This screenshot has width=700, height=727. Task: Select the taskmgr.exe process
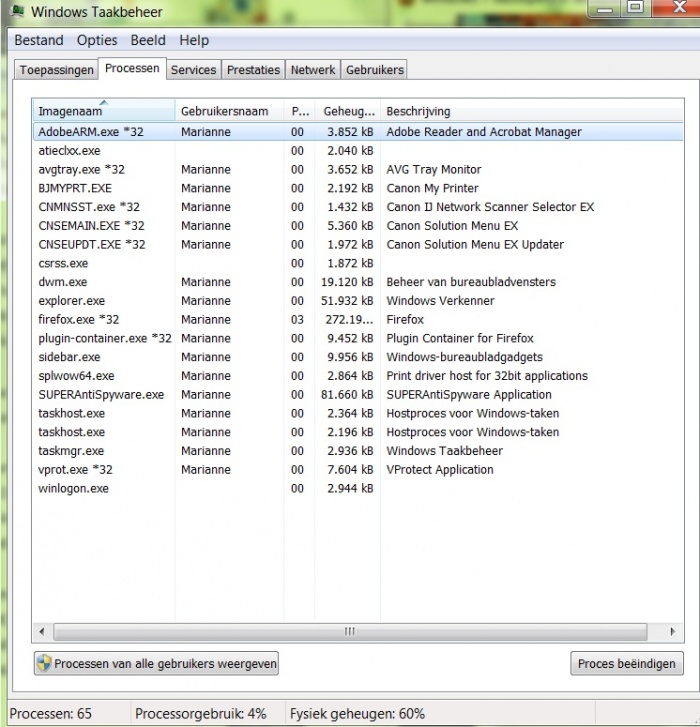point(358,451)
